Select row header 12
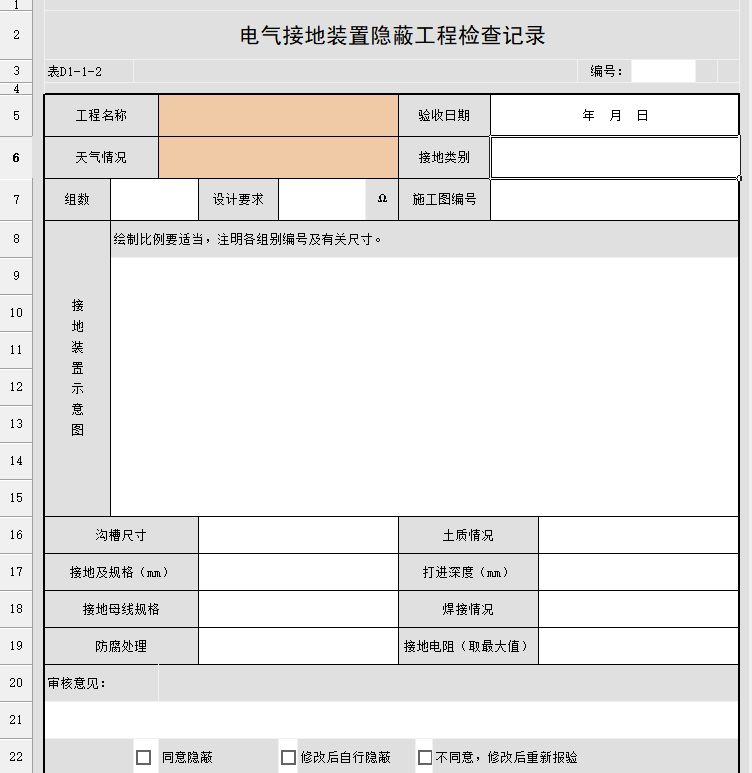Image resolution: width=752 pixels, height=773 pixels. pyautogui.click(x=16, y=387)
